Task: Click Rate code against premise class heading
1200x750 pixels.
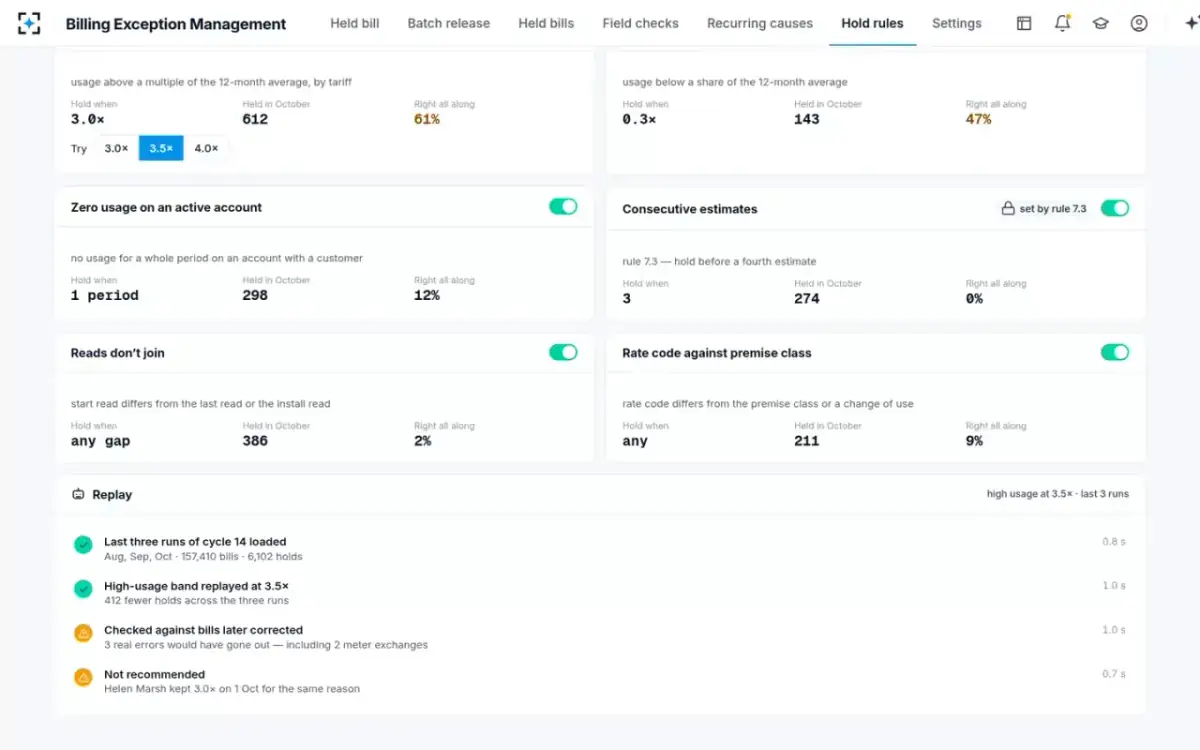Action: [x=717, y=353]
